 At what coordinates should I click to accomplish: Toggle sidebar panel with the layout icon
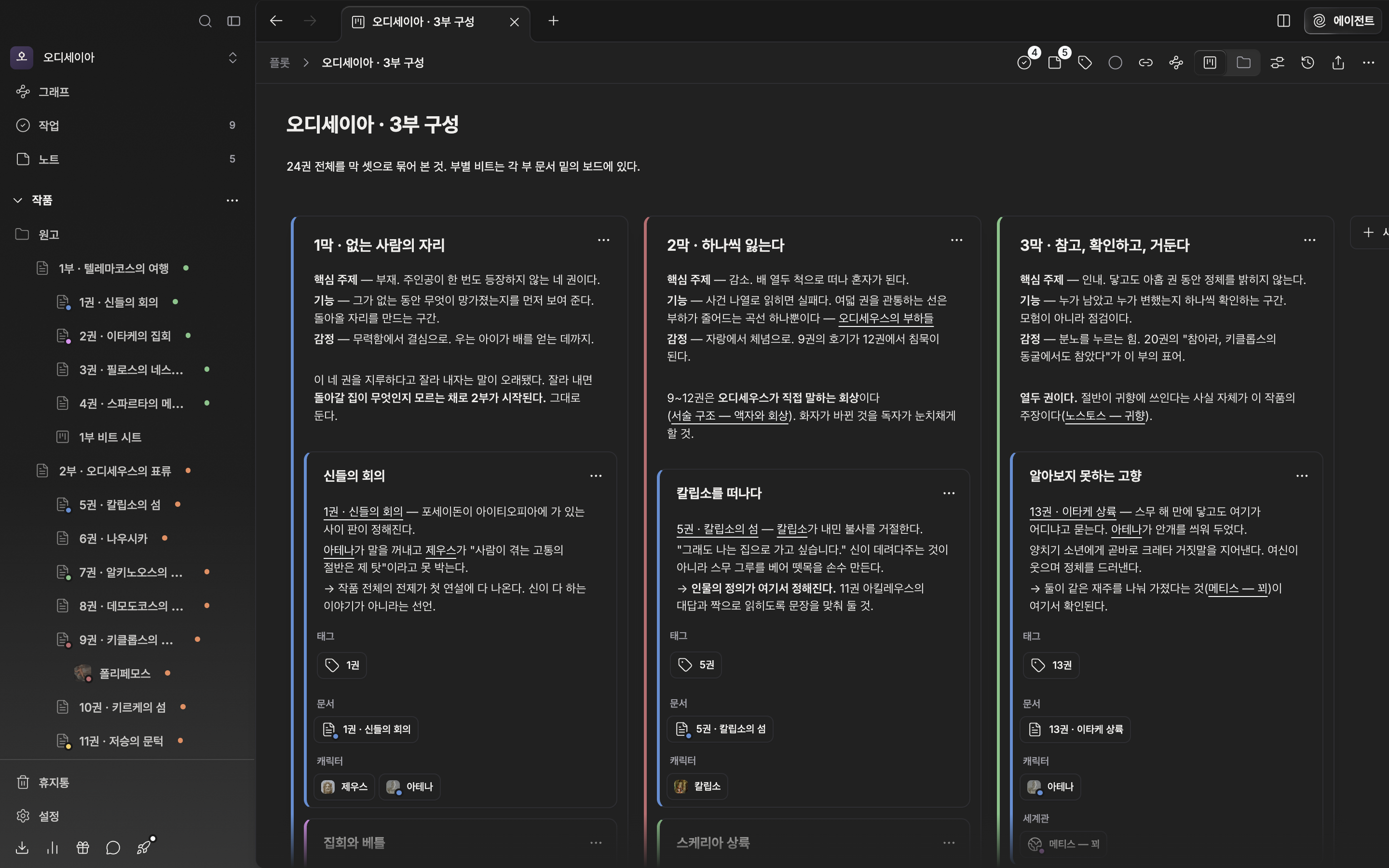(233, 21)
